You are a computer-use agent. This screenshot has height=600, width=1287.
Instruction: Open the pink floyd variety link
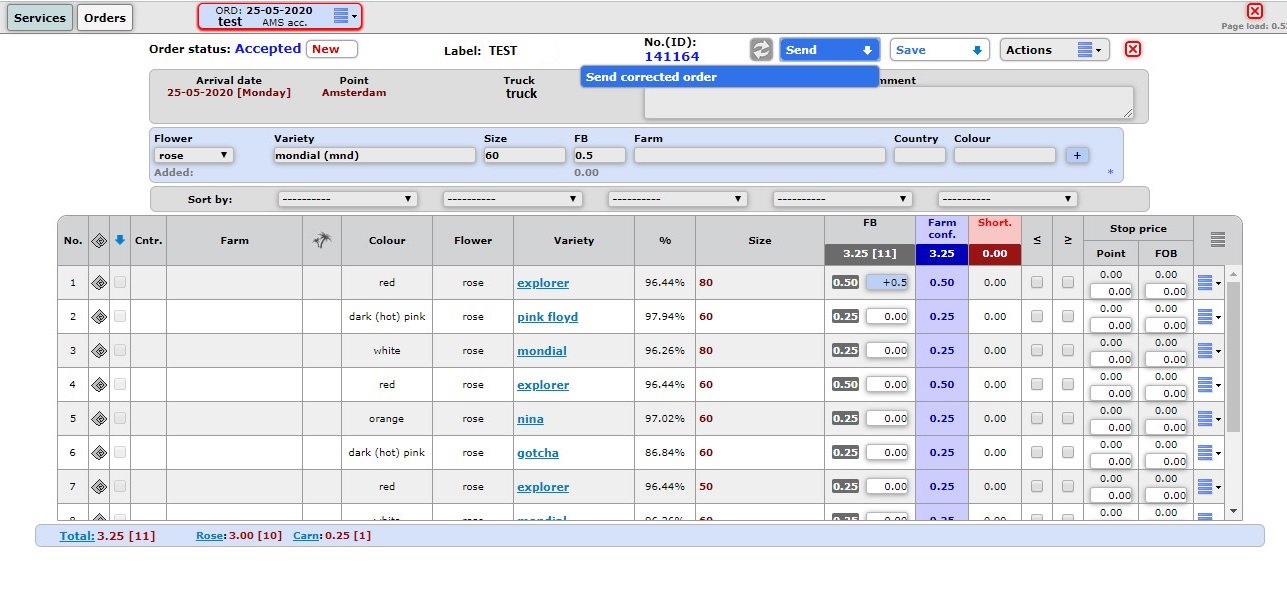(x=547, y=317)
